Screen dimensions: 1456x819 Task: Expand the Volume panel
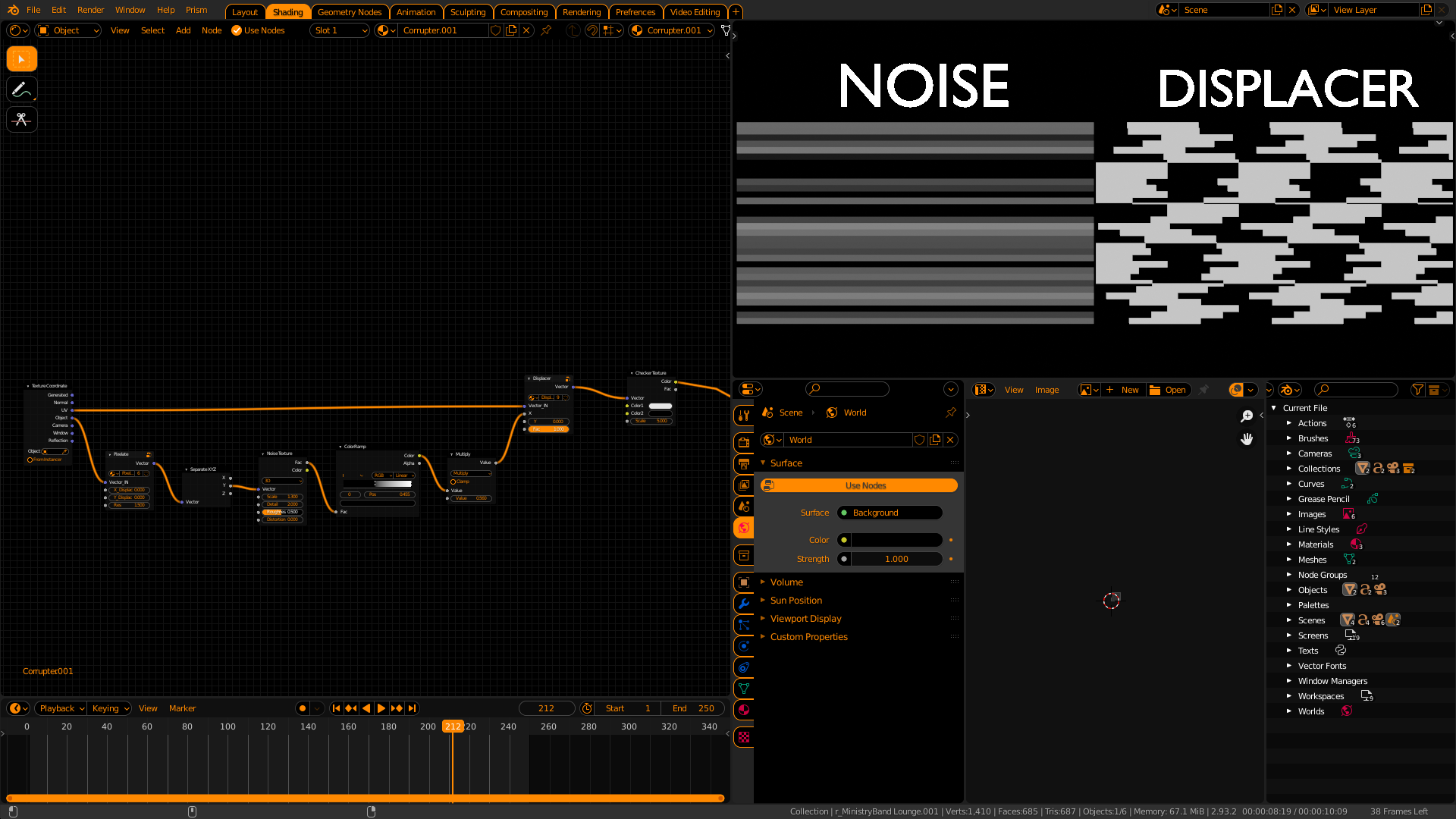(x=786, y=582)
